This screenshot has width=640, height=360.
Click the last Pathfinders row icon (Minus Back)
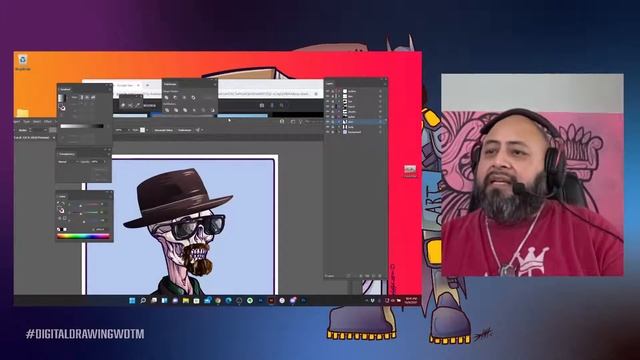tap(213, 110)
